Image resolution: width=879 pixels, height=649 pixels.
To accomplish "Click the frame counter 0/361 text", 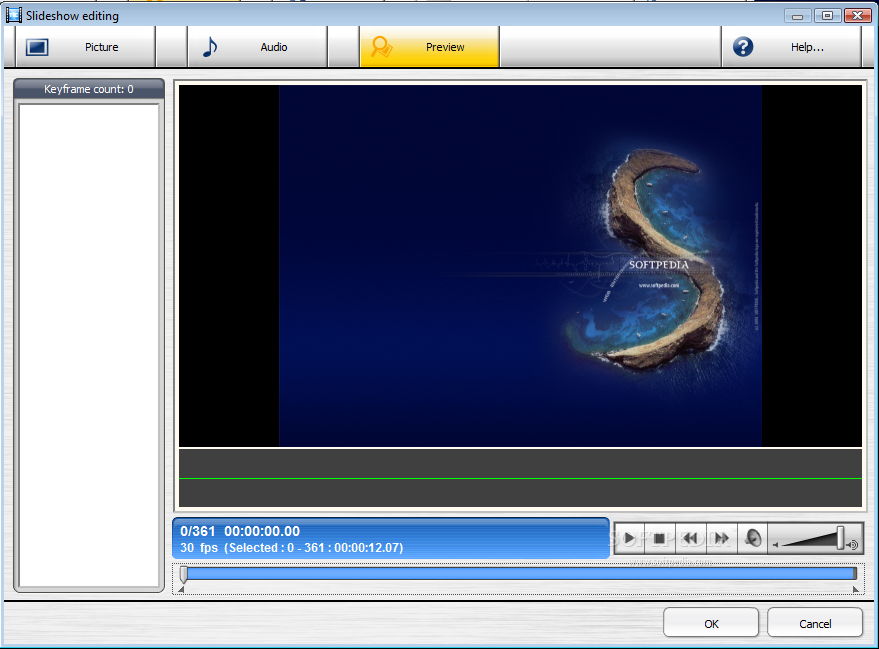I will tap(197, 531).
